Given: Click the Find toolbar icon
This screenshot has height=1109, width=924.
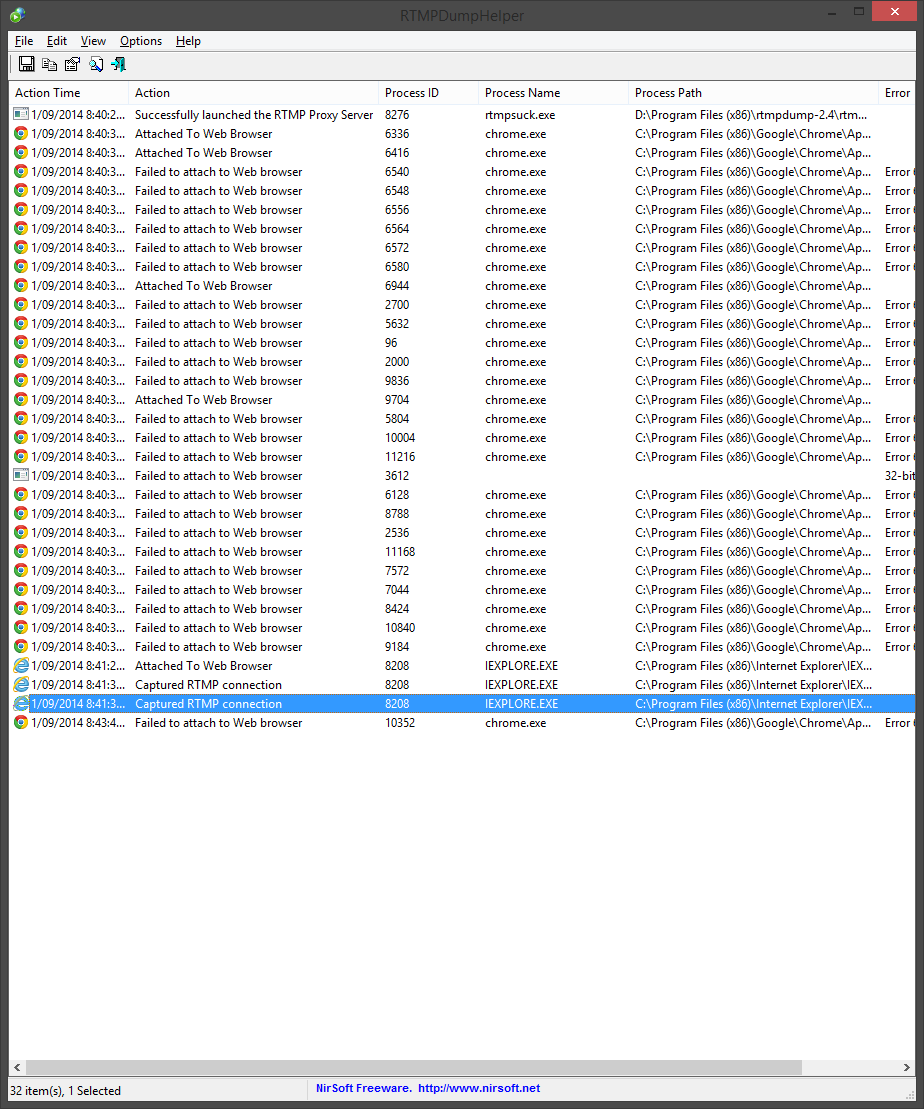Looking at the screenshot, I should pyautogui.click(x=96, y=64).
